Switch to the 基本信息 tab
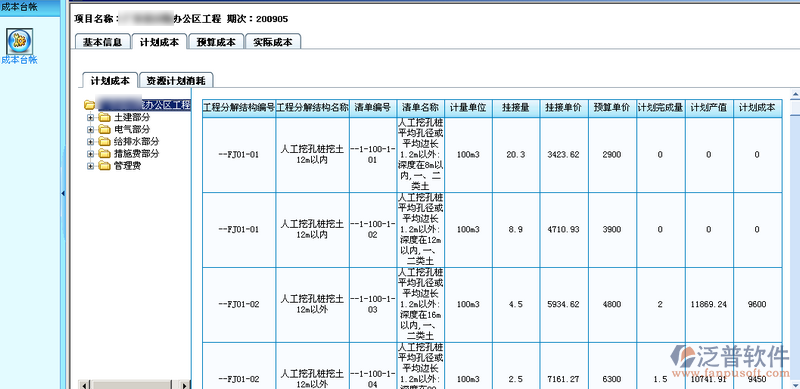Viewport: 800px width, 389px height. pyautogui.click(x=103, y=42)
